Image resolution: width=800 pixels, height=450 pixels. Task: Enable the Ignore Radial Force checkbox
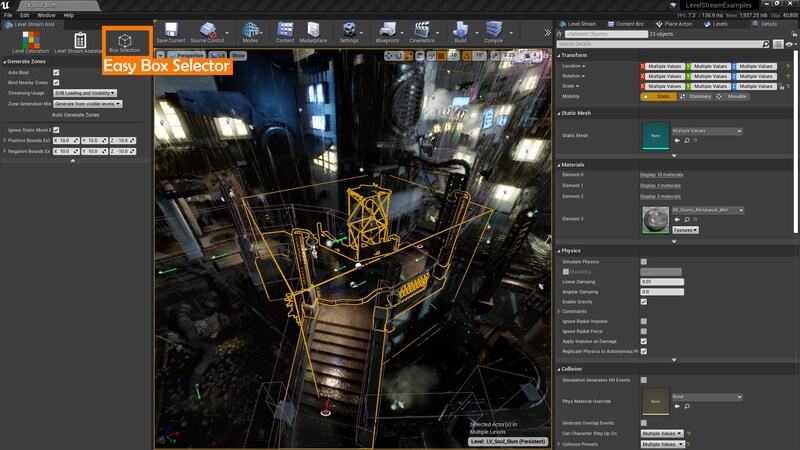tap(644, 332)
